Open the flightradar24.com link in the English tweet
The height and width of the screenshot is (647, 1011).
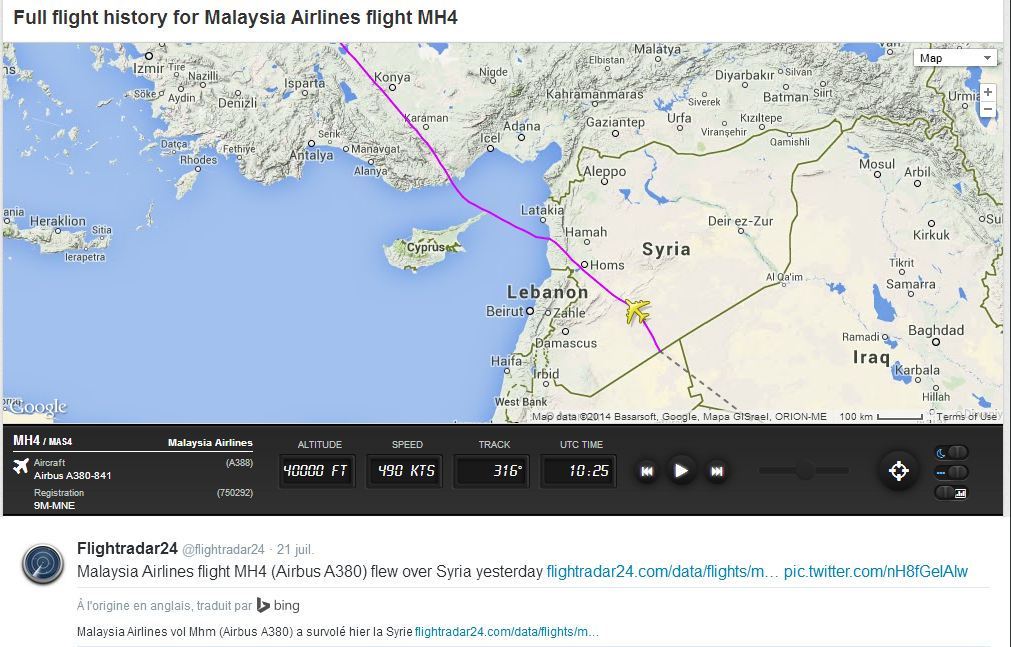(662, 572)
